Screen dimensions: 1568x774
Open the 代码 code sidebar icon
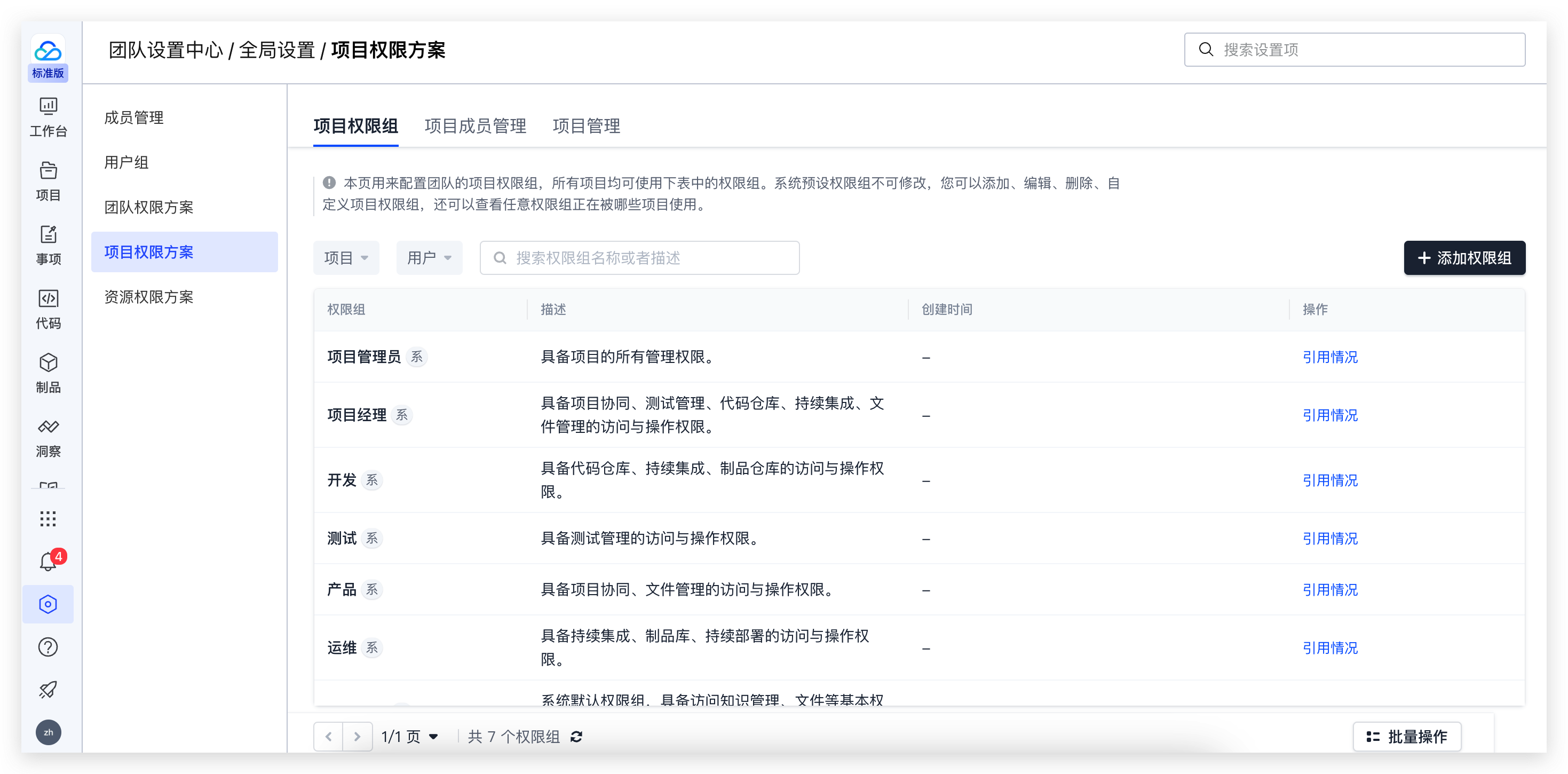point(48,310)
